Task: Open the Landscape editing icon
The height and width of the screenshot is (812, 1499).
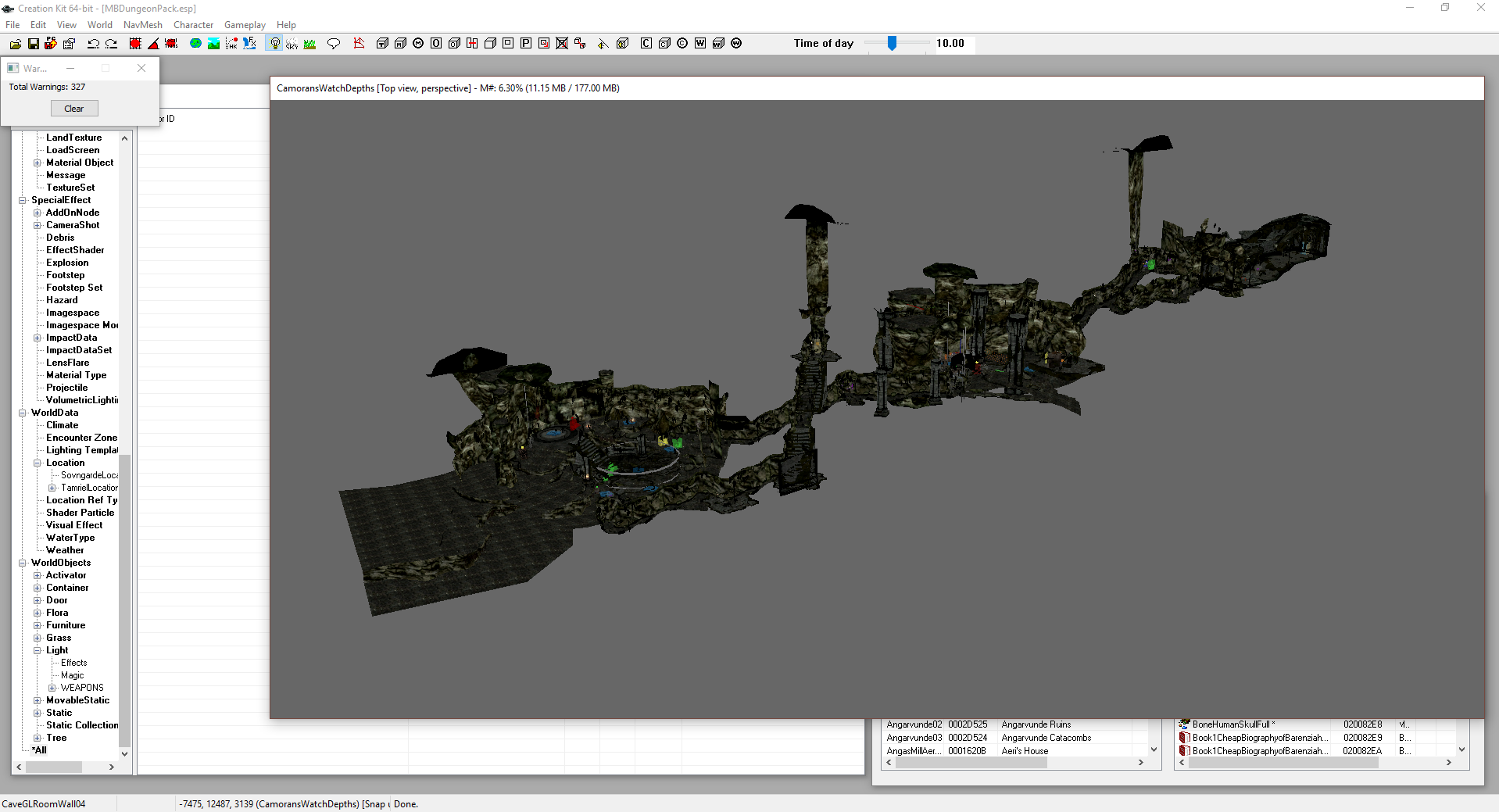Action: [x=213, y=44]
